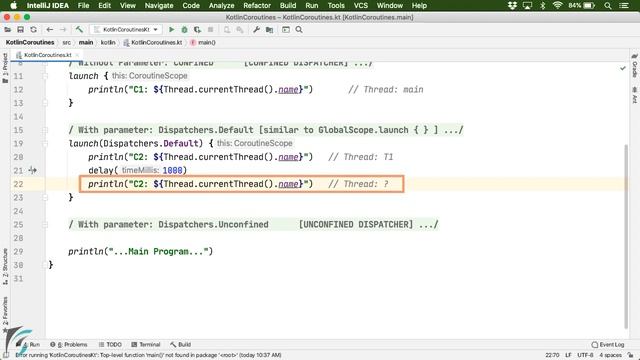Open the VCS menu
The height and width of the screenshot is (360, 640).
361,6
